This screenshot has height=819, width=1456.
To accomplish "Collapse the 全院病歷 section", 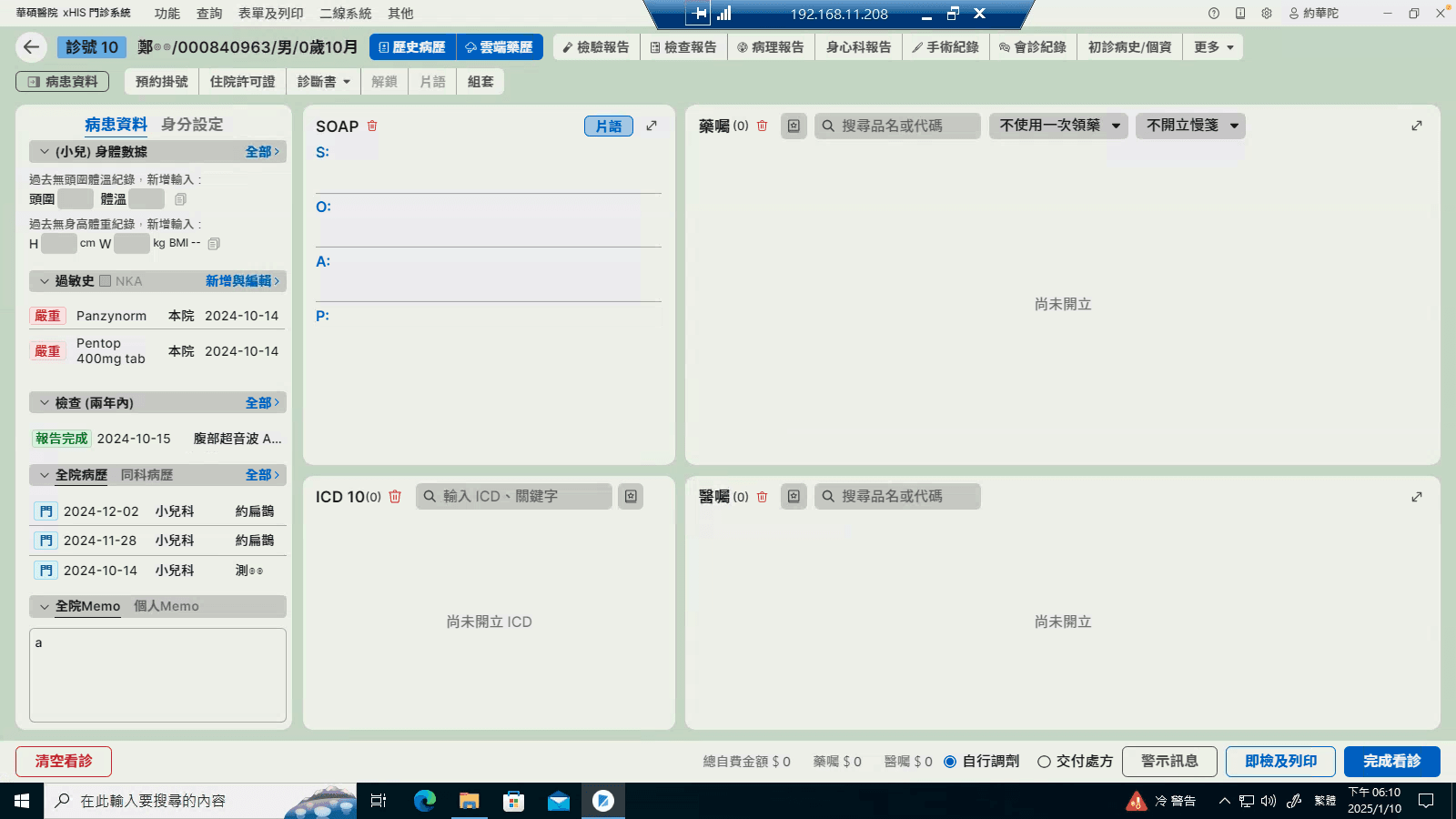I will pyautogui.click(x=44, y=475).
